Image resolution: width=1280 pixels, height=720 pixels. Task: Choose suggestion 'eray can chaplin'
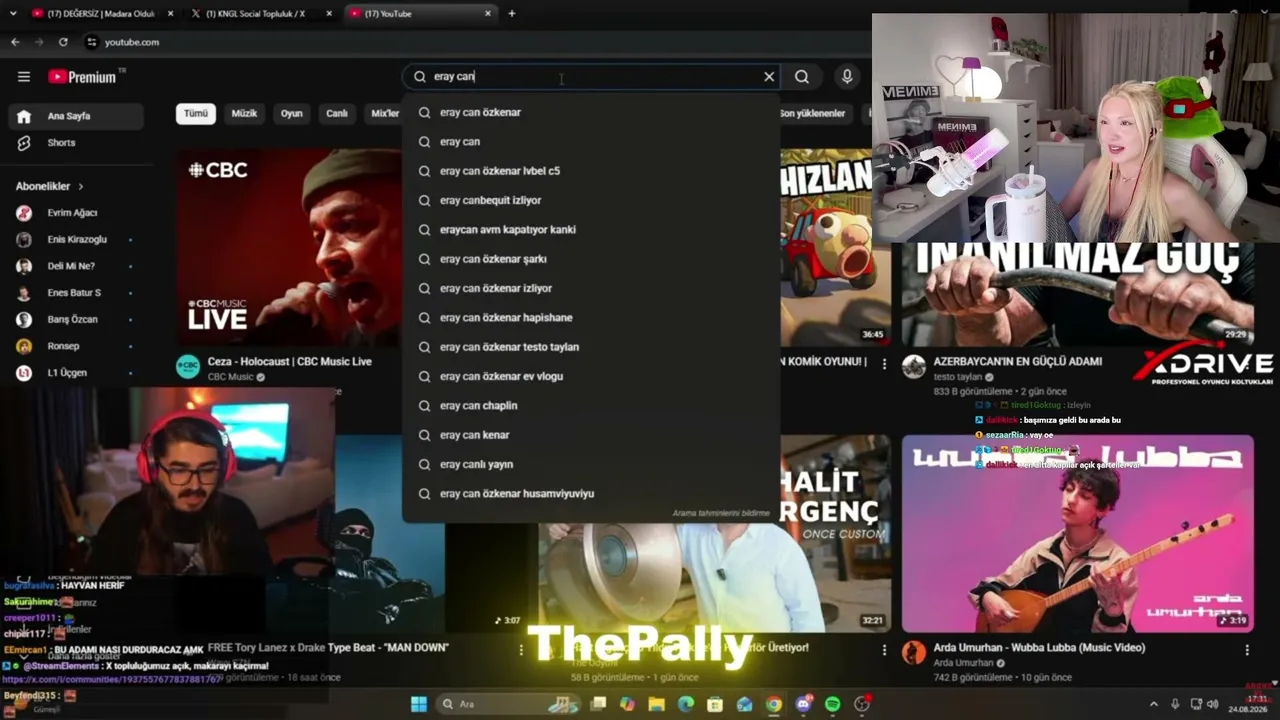coord(591,405)
